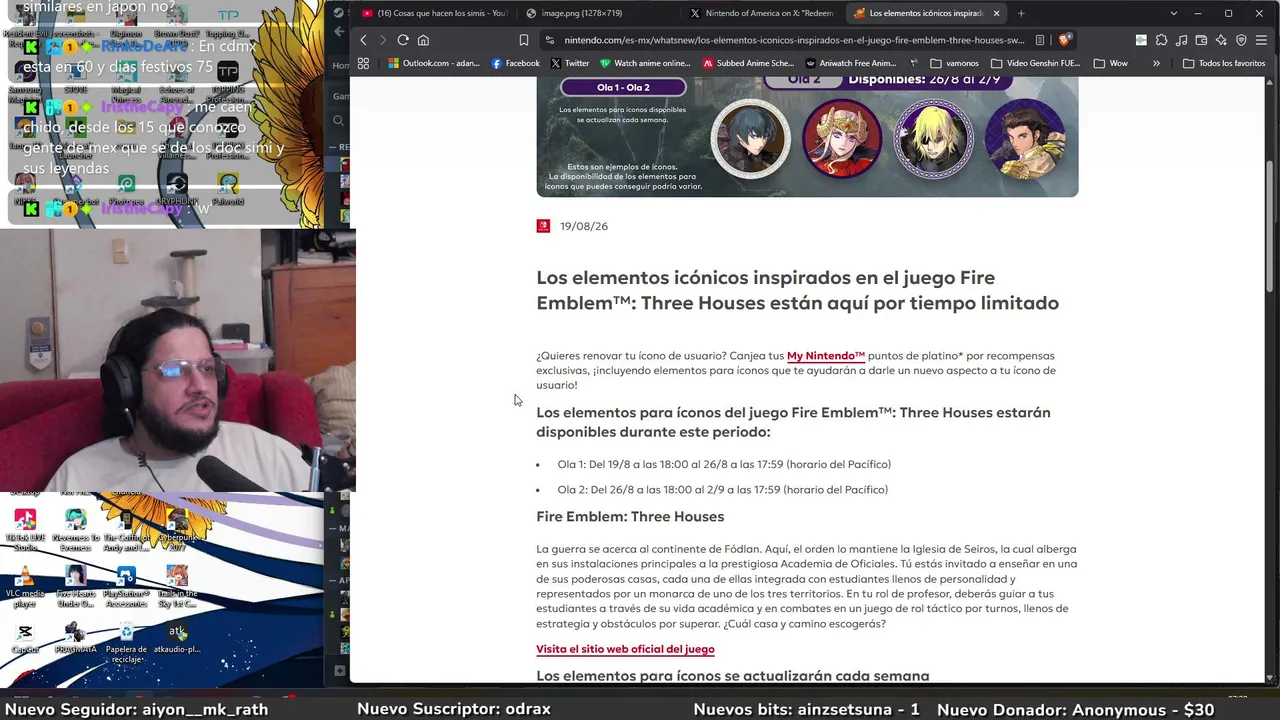Select VLC media player desktop shortcut
Screen dimensions: 1280x720
pyautogui.click(x=25, y=587)
